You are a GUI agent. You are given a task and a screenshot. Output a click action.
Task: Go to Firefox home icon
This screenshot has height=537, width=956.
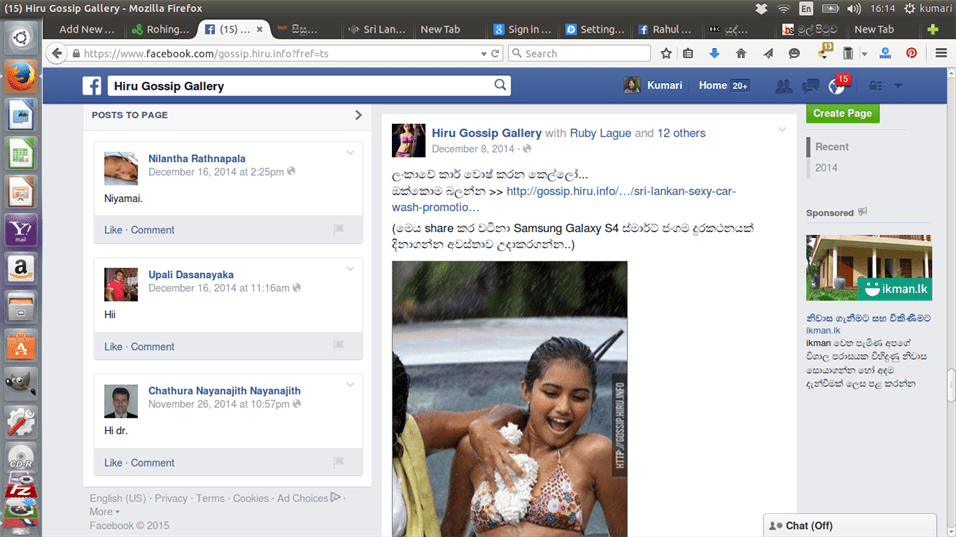(741, 54)
